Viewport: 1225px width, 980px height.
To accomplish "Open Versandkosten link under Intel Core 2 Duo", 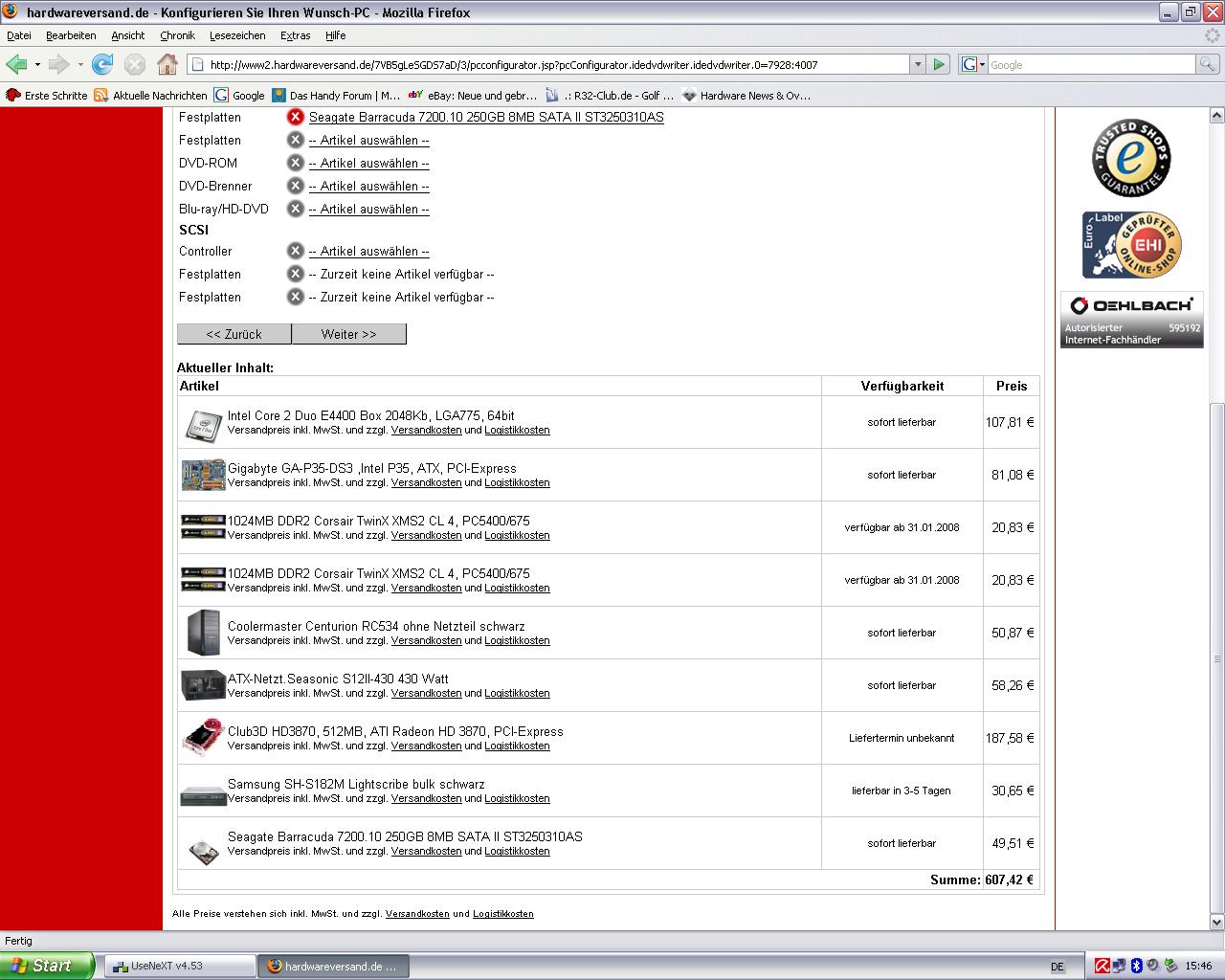I will (426, 431).
